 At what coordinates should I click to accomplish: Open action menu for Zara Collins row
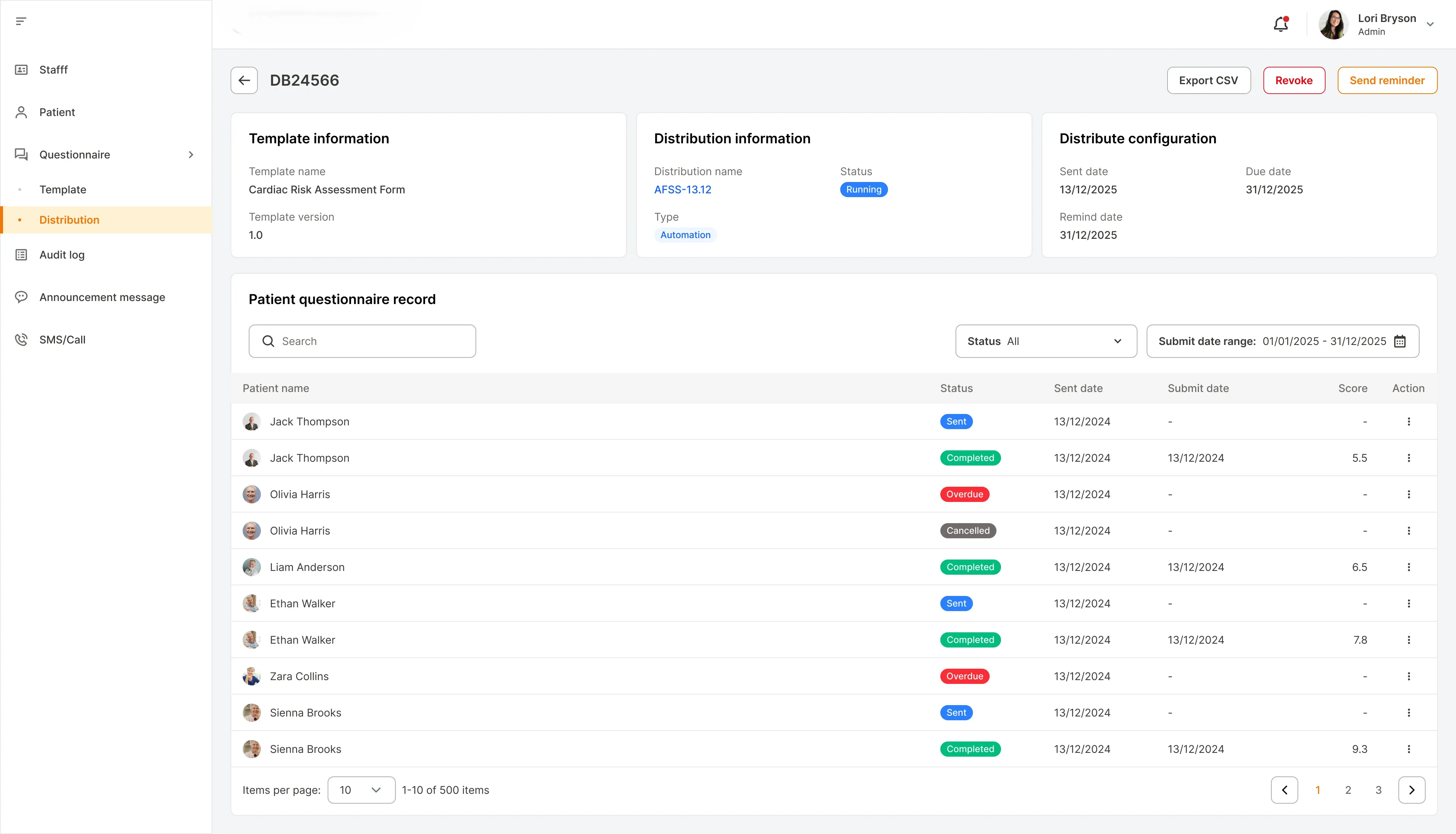pos(1409,676)
